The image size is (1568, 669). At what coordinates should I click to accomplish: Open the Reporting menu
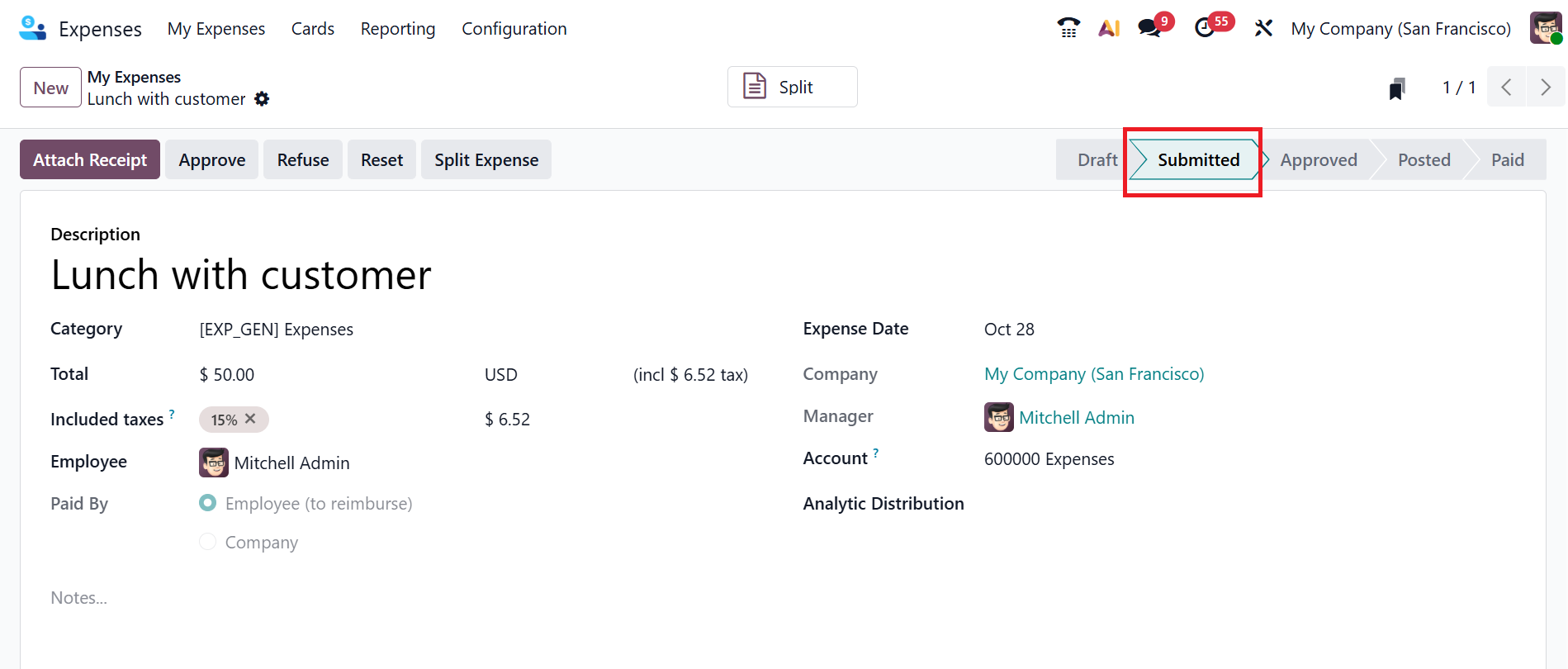398,29
